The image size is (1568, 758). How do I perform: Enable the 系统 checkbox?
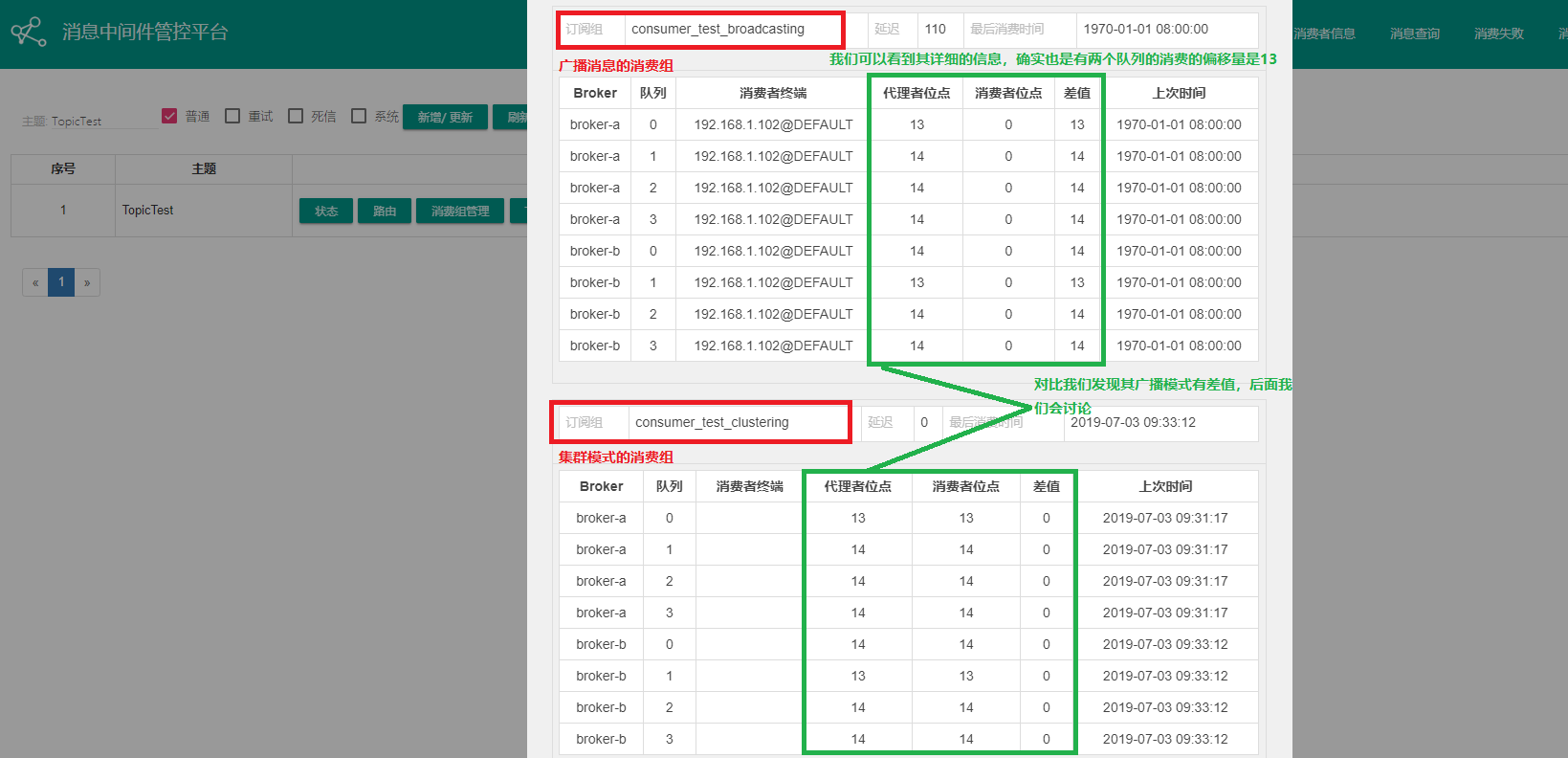(359, 116)
